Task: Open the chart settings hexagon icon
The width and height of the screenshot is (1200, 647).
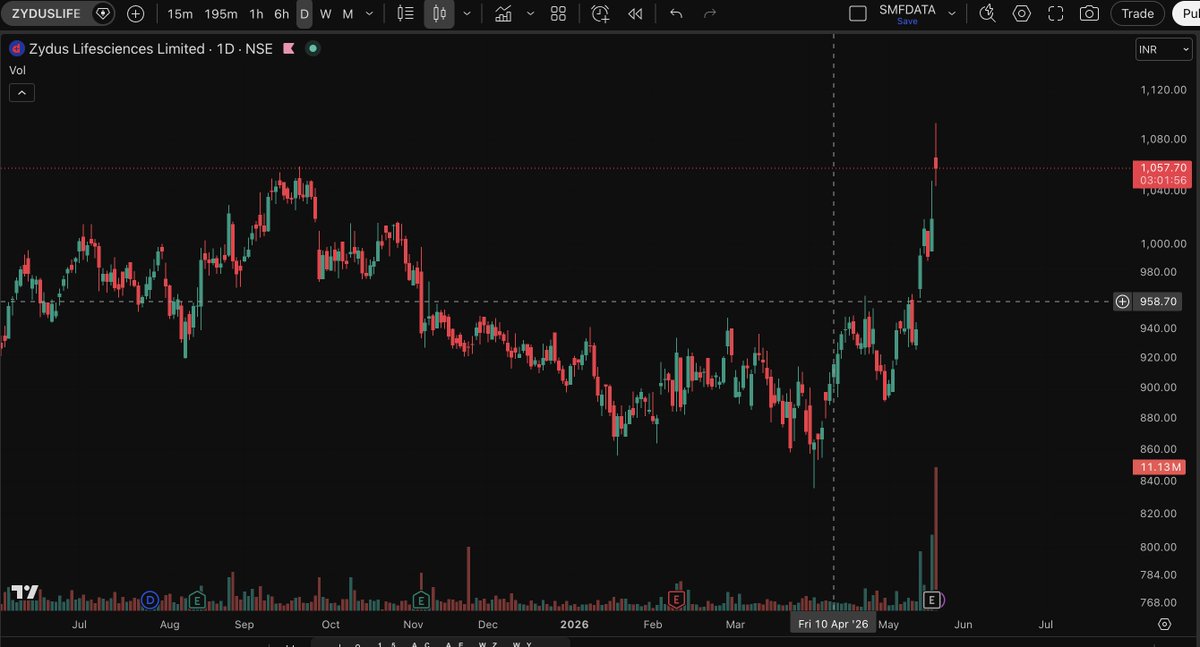Action: coord(1021,14)
